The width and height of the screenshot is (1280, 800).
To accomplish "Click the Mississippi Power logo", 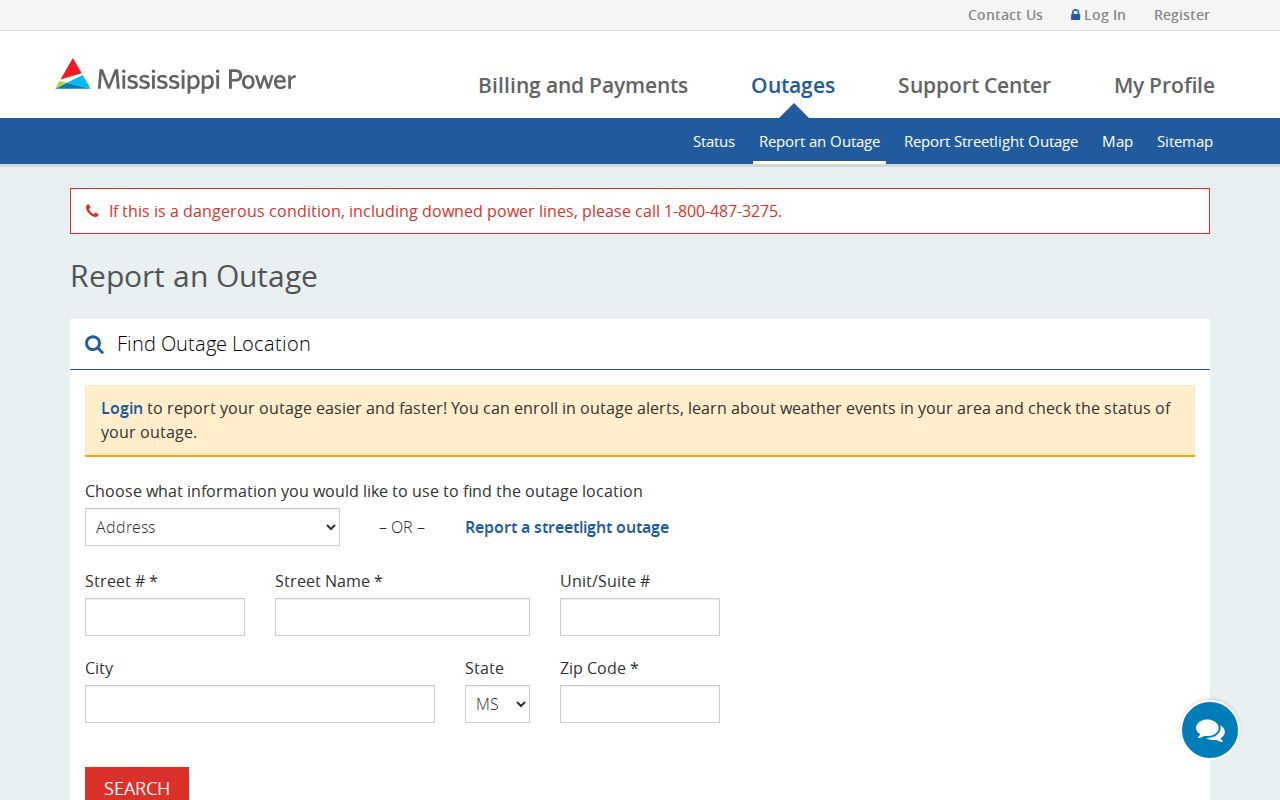I will tap(176, 77).
